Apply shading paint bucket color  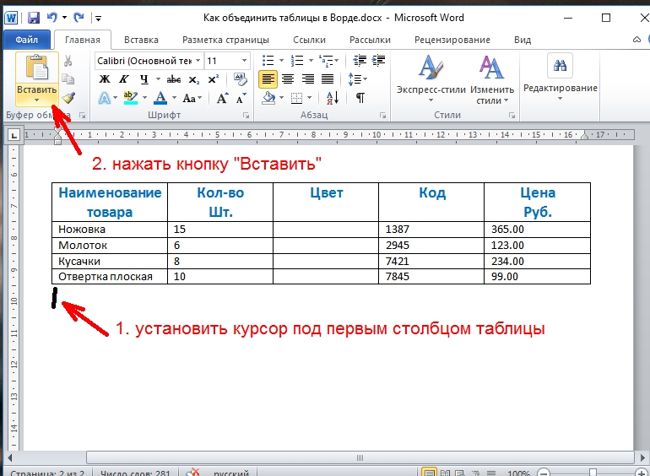(x=269, y=98)
